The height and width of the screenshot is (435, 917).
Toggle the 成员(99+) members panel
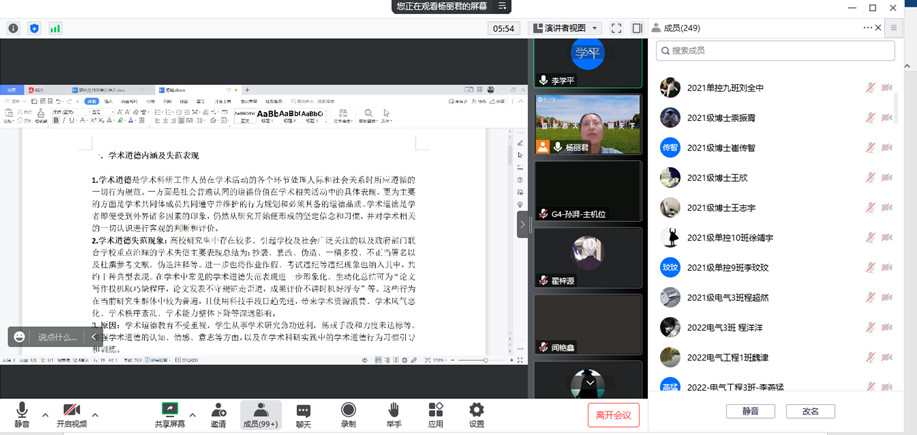(261, 415)
